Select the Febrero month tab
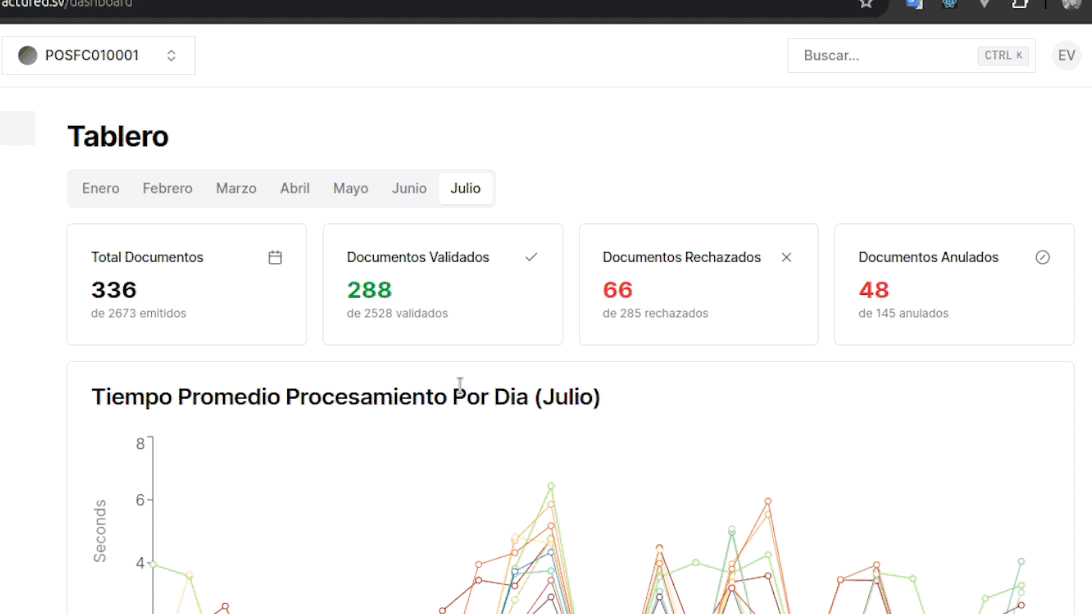Screen dimensions: 1092x614 167,188
